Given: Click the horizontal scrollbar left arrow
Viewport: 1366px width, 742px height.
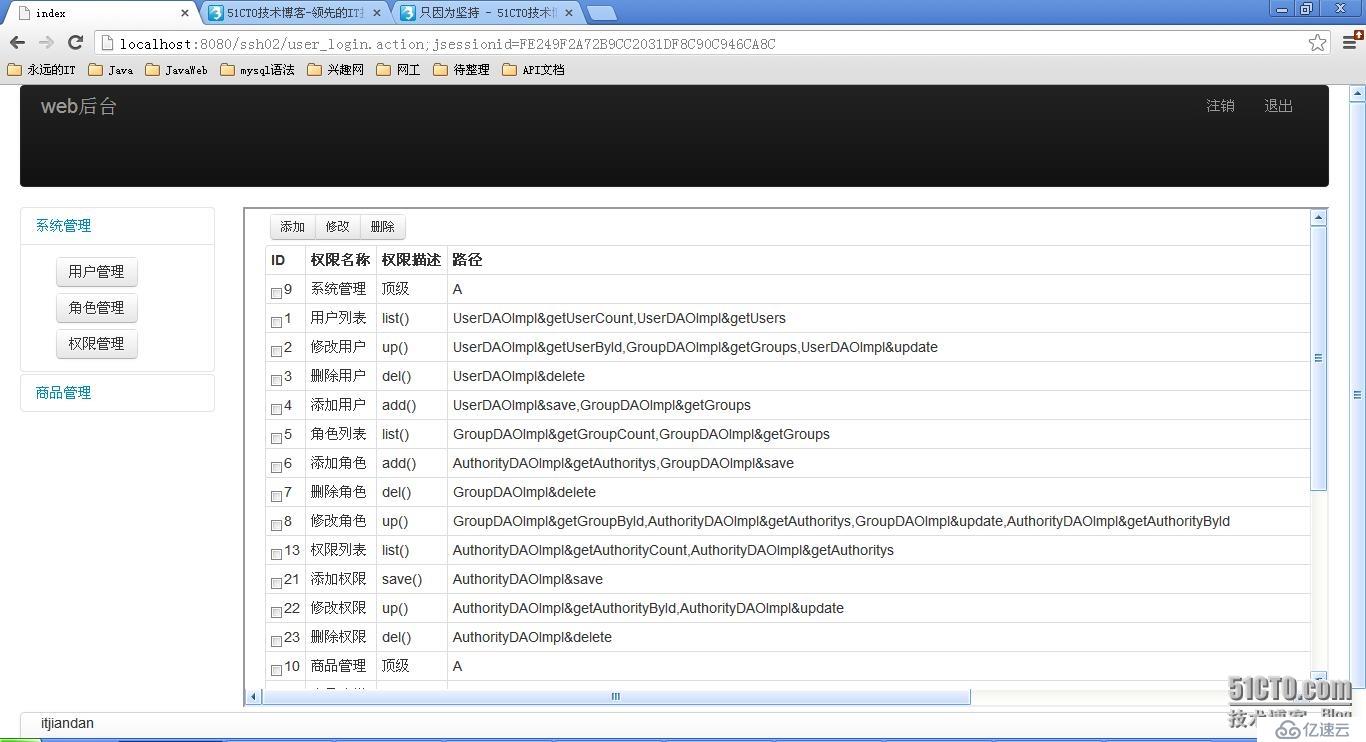Looking at the screenshot, I should click(253, 697).
